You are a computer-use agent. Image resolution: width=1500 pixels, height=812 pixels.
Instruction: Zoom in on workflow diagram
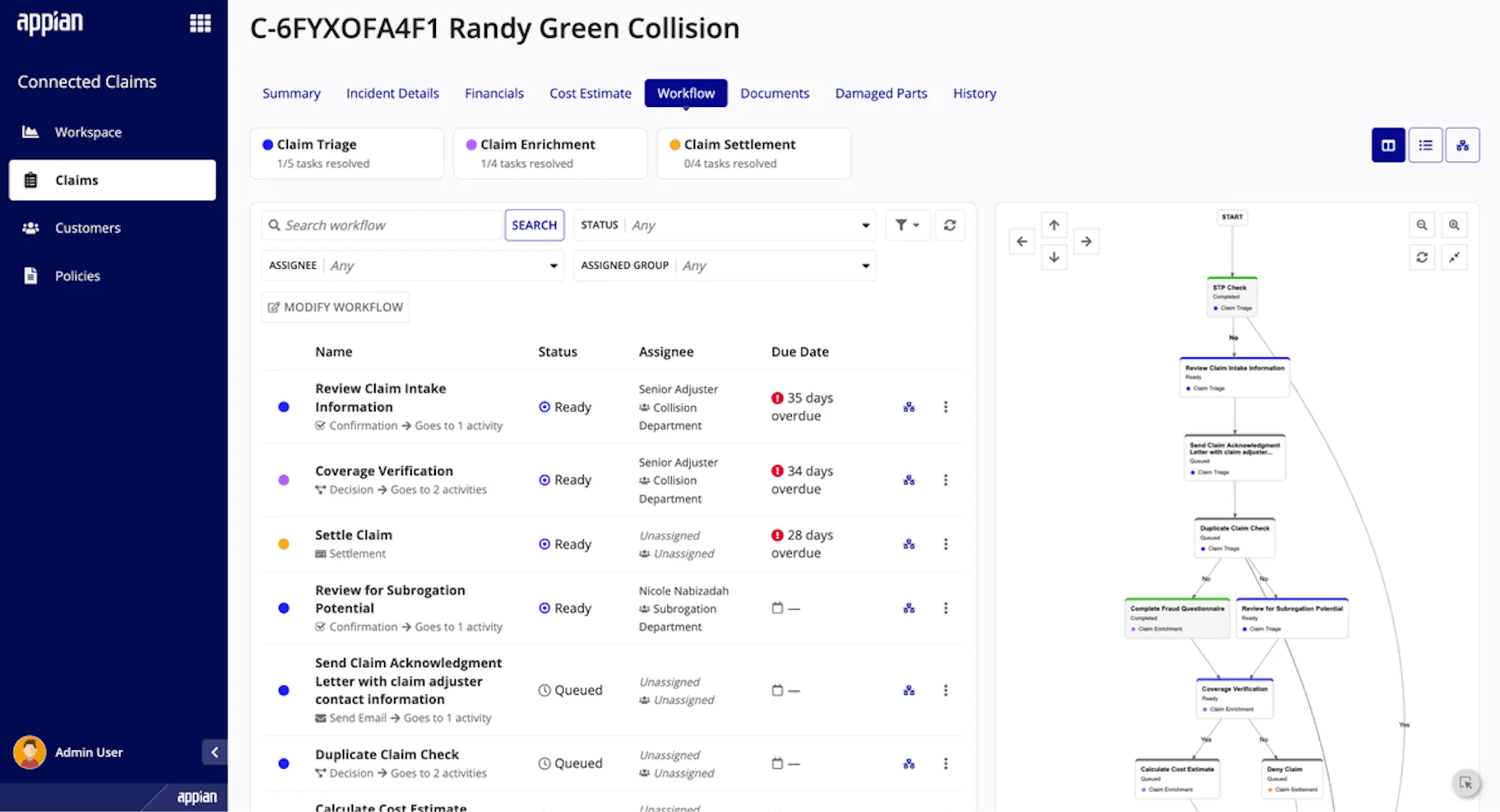tap(1454, 225)
